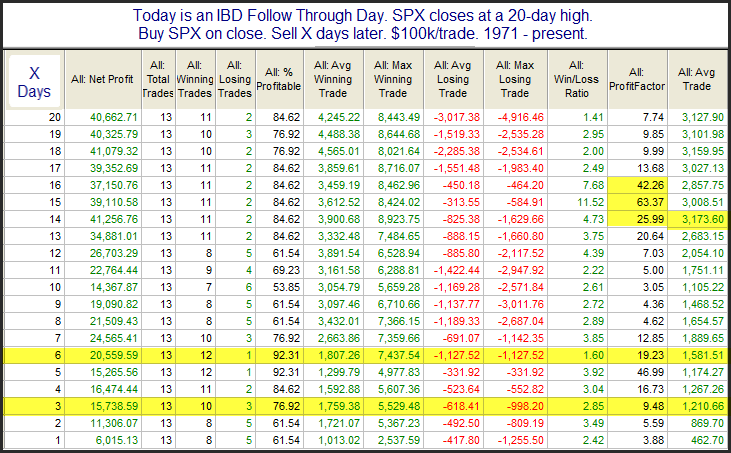Click avg trade value 869.70
This screenshot has width=731, height=453.
click(708, 424)
